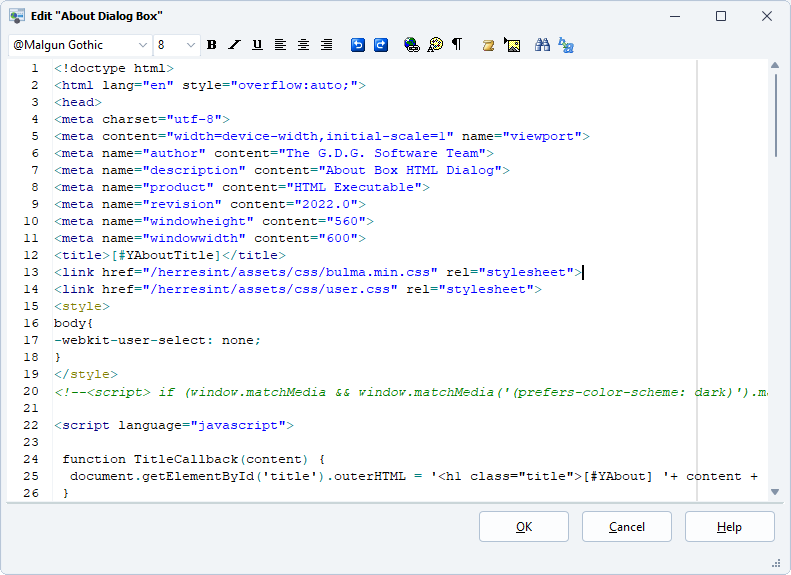This screenshot has width=791, height=575.
Task: Align text to the left
Action: 280,45
